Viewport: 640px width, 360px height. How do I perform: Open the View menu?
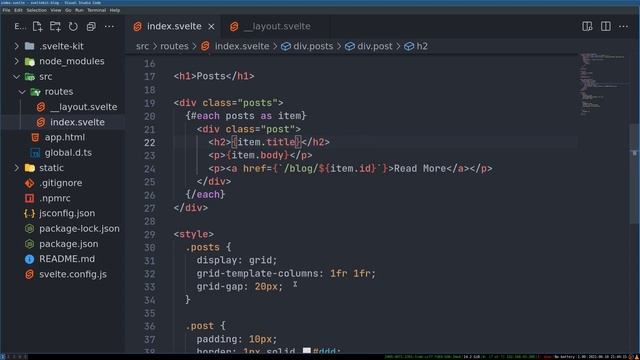pos(56,10)
